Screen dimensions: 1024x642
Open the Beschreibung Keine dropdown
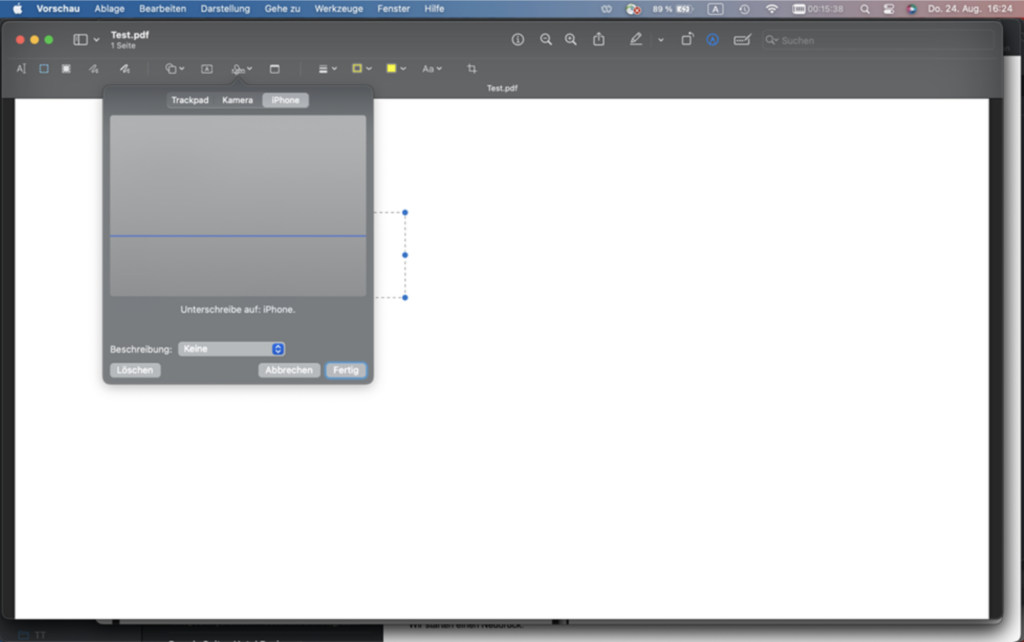pyautogui.click(x=231, y=349)
